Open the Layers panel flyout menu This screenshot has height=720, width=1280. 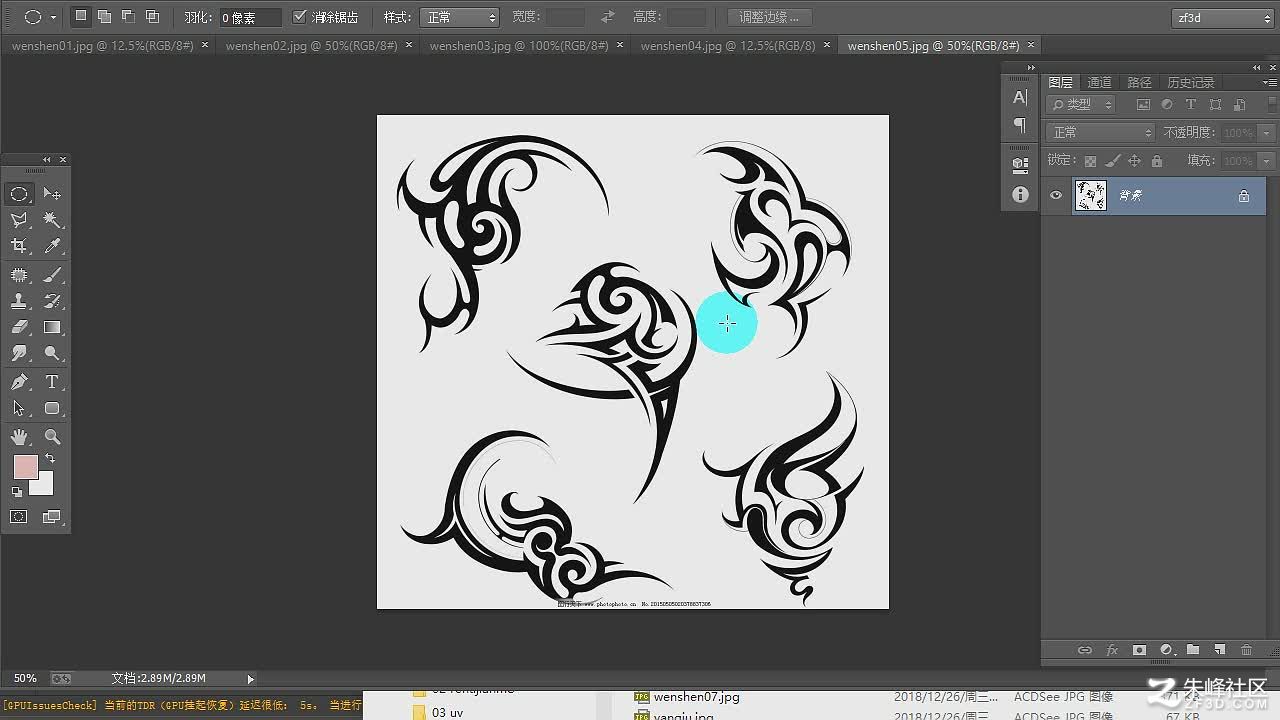point(1270,82)
